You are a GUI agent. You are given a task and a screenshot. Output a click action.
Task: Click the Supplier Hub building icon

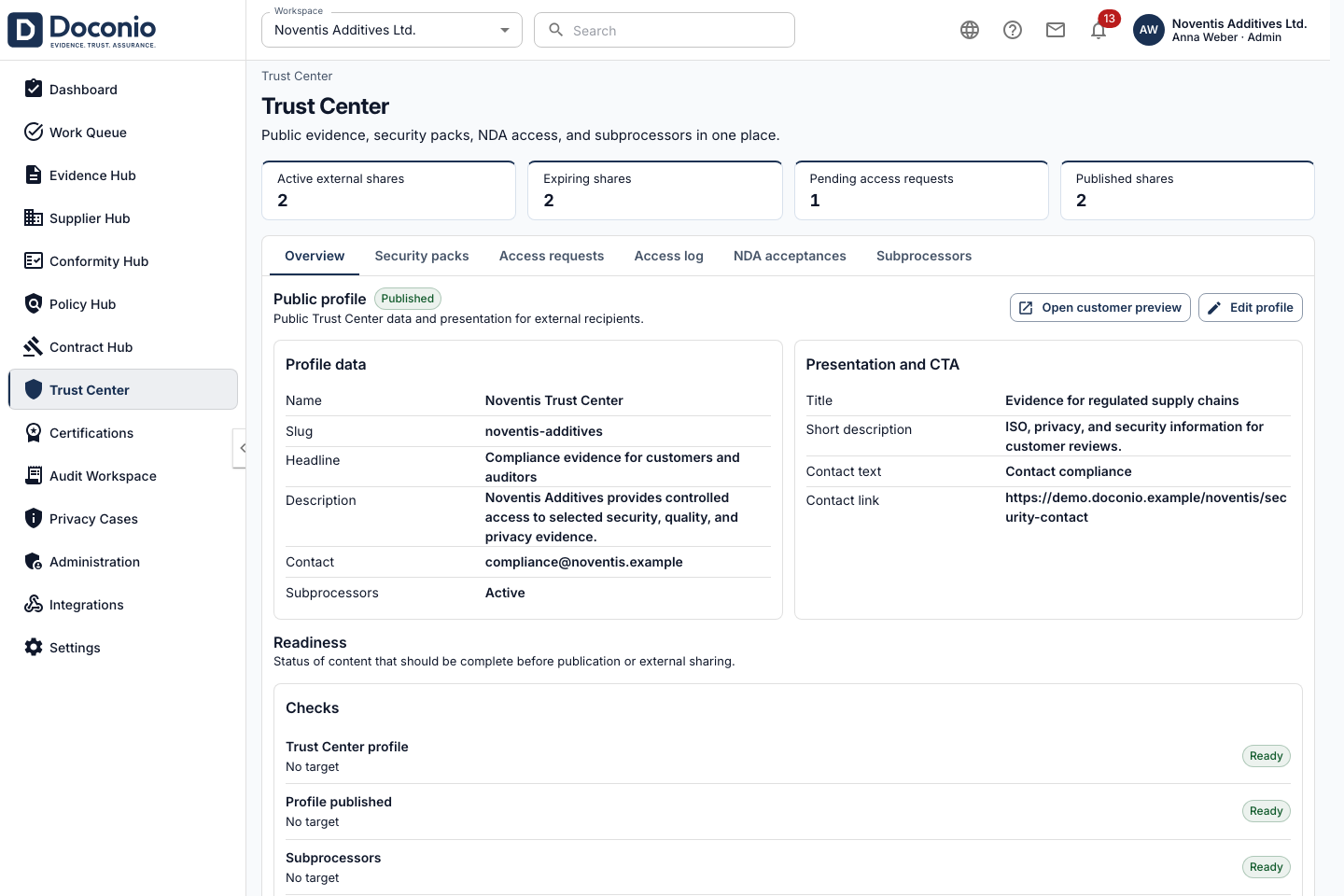click(x=34, y=217)
